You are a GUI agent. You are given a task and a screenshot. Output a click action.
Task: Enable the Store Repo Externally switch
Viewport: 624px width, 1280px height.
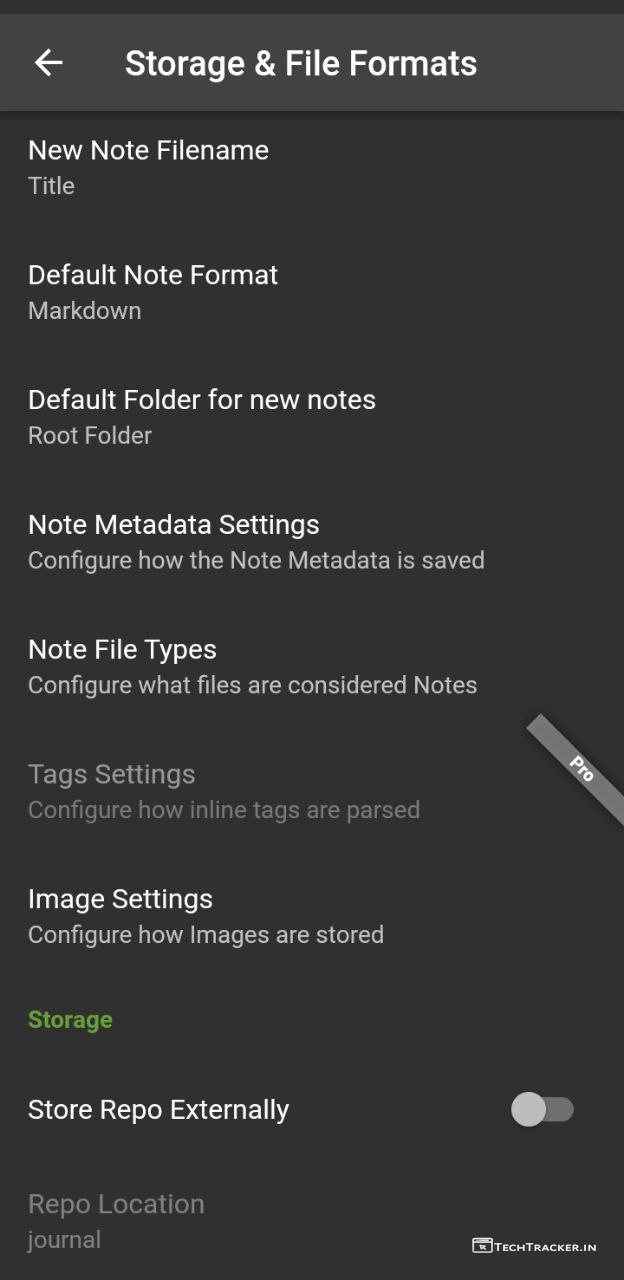pos(543,1109)
